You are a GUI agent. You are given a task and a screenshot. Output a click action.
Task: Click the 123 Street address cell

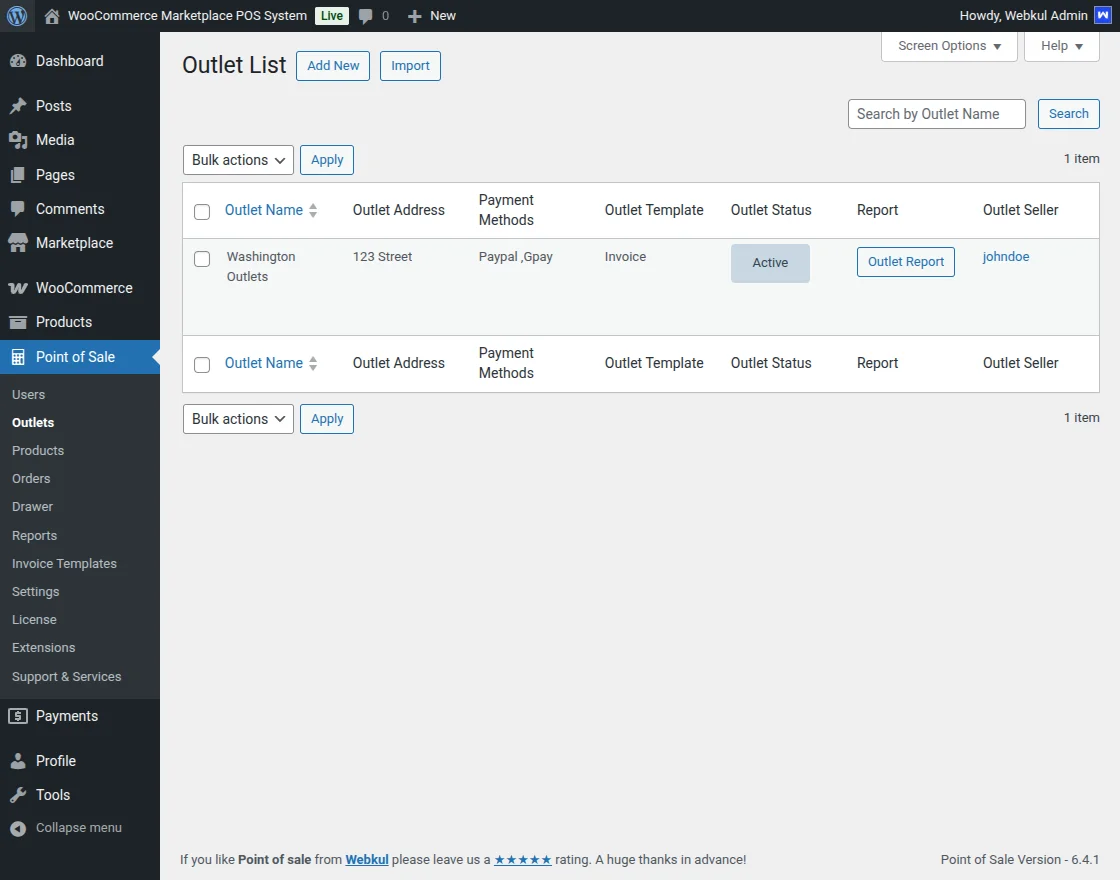(382, 256)
